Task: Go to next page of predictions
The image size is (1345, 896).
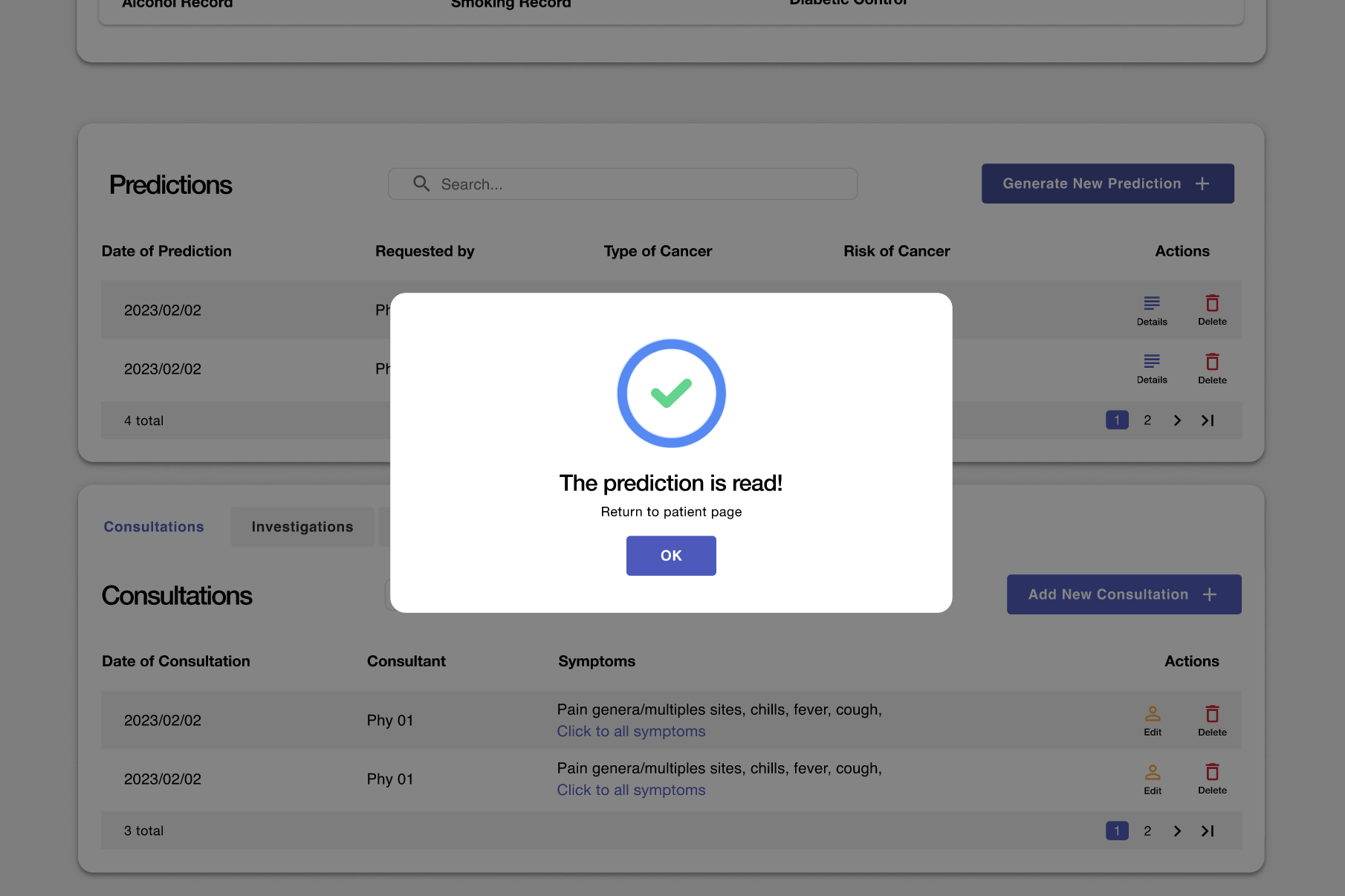Action: tap(1177, 421)
